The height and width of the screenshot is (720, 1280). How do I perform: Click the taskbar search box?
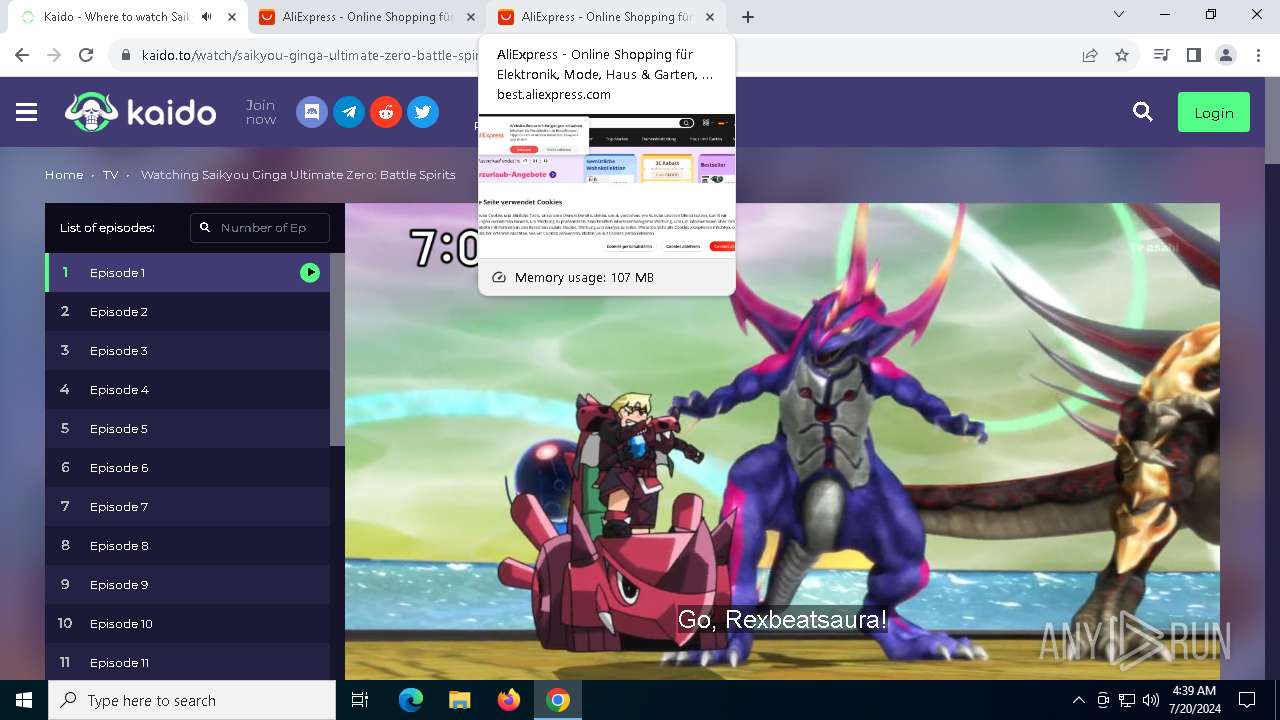192,700
